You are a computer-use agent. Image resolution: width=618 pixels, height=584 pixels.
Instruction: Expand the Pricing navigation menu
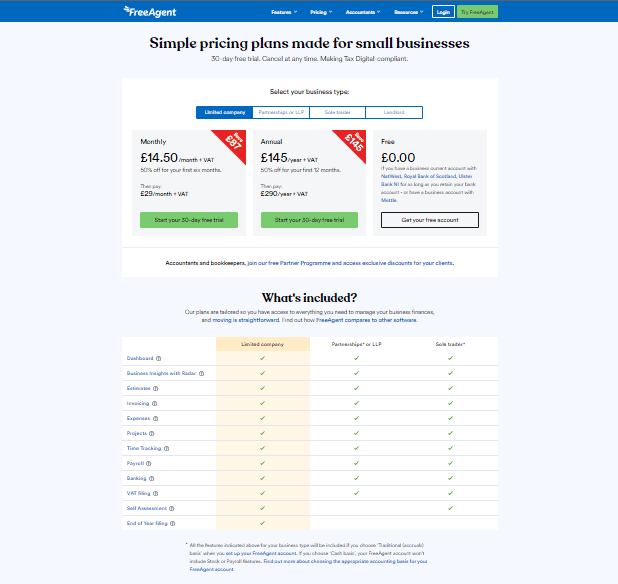click(x=321, y=12)
